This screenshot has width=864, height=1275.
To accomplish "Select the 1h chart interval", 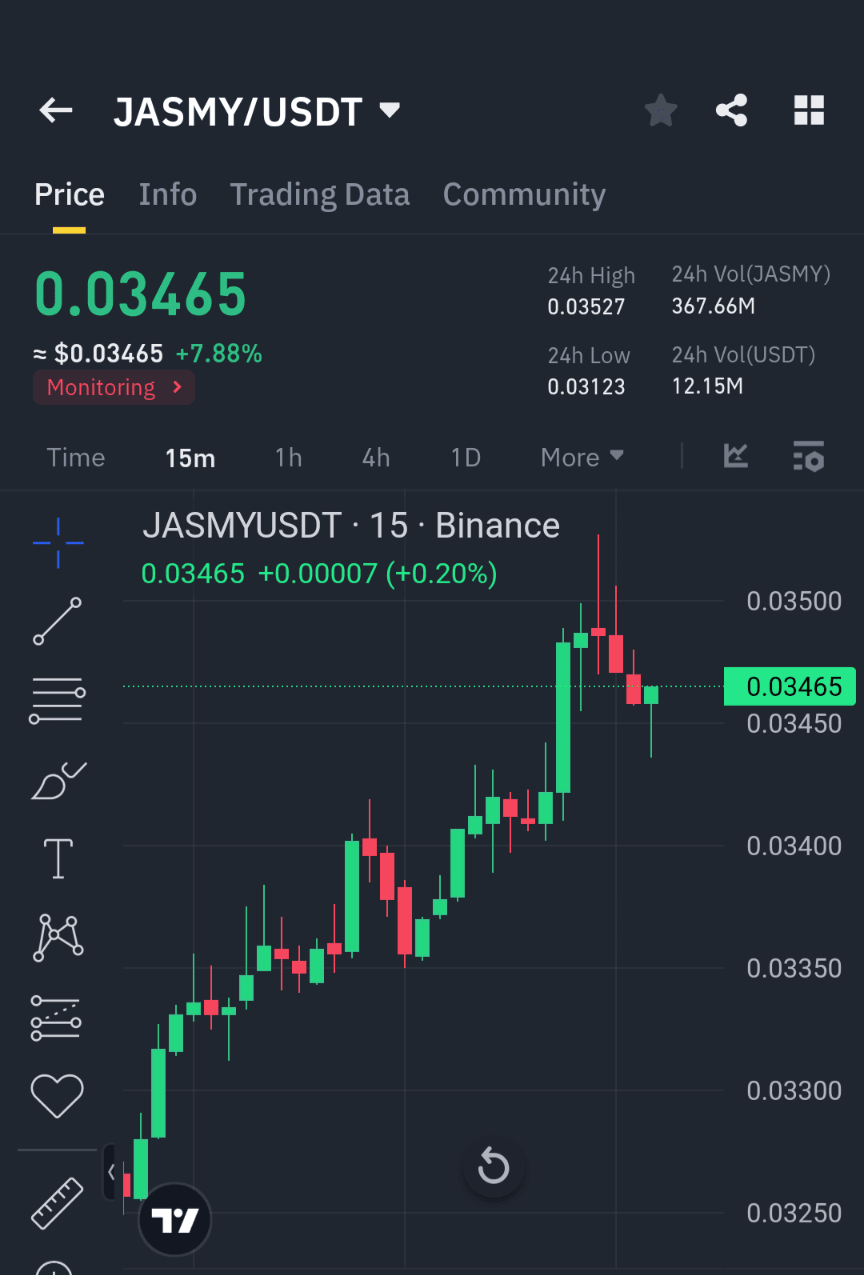I will coord(288,458).
